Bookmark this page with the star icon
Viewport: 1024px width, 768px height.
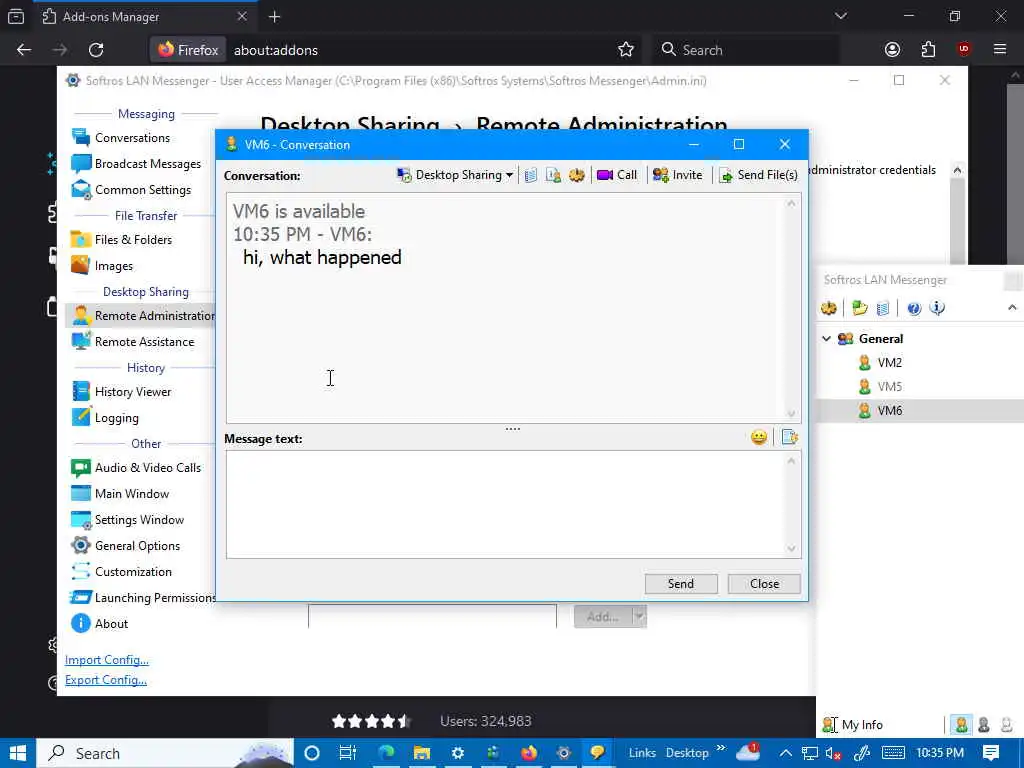626,50
